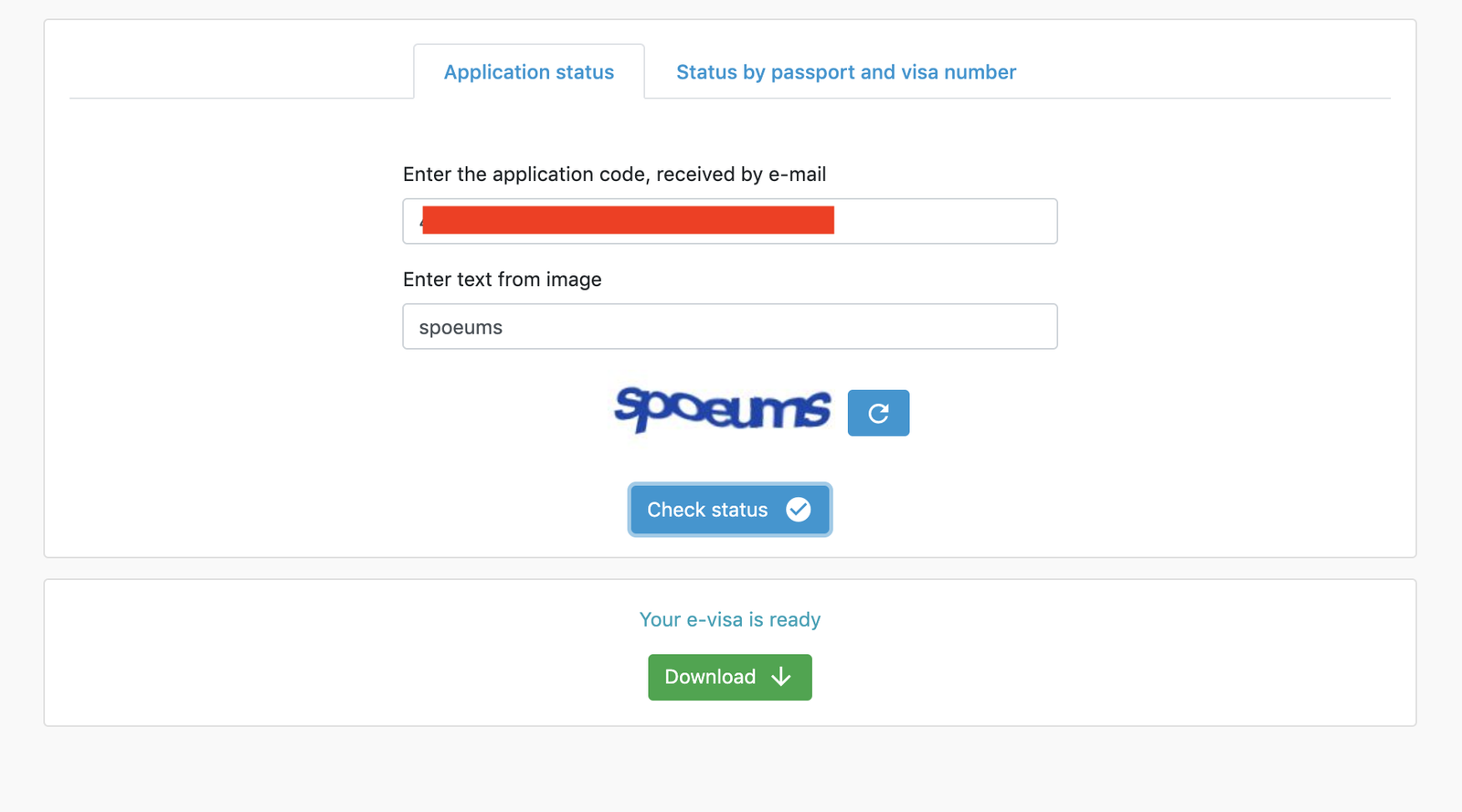
Task: Switch to the Application status tab
Action: [x=529, y=72]
